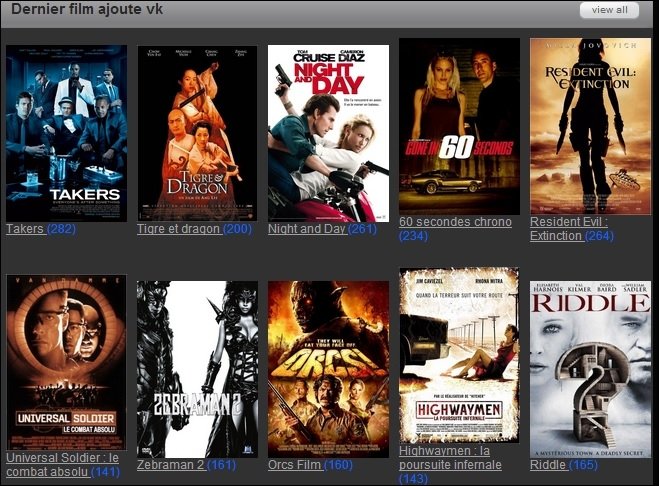Follow the Orcs Film title link

click(294, 465)
